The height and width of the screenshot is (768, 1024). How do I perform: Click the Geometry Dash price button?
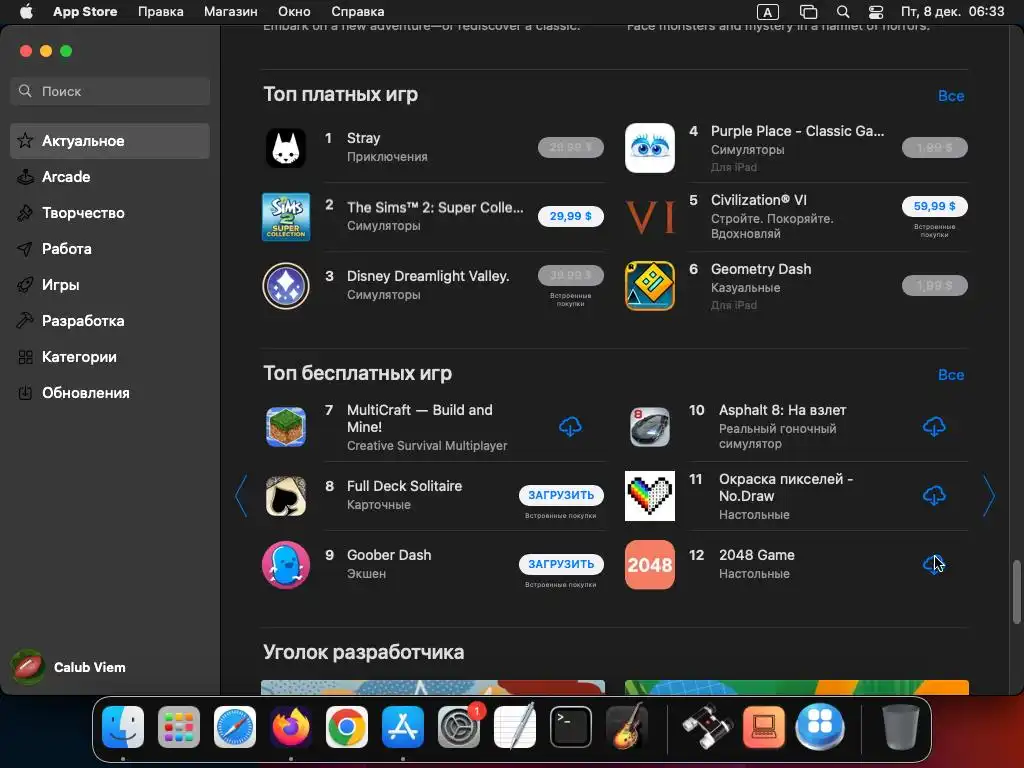tap(935, 285)
